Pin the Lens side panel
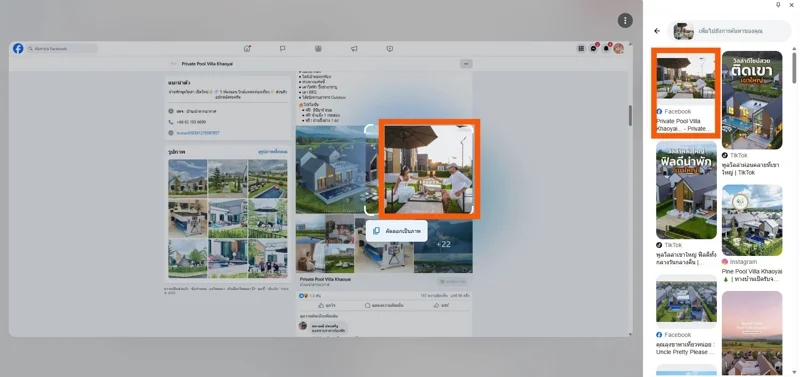The image size is (800, 377). [x=778, y=5]
